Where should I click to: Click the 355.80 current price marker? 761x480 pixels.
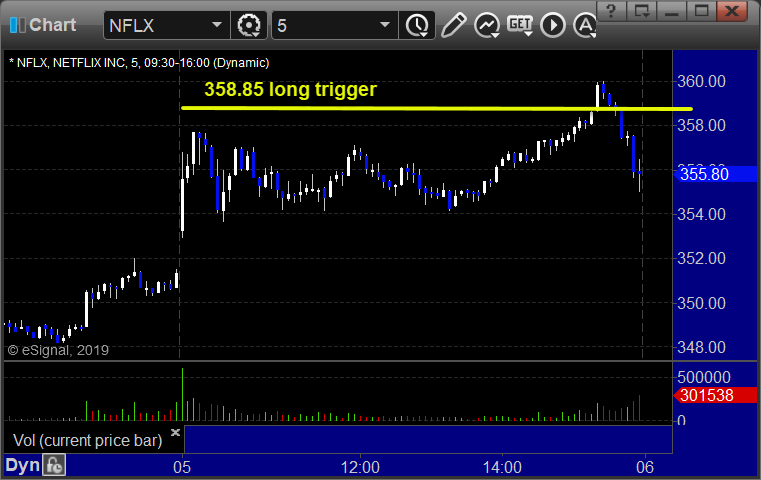click(x=715, y=174)
